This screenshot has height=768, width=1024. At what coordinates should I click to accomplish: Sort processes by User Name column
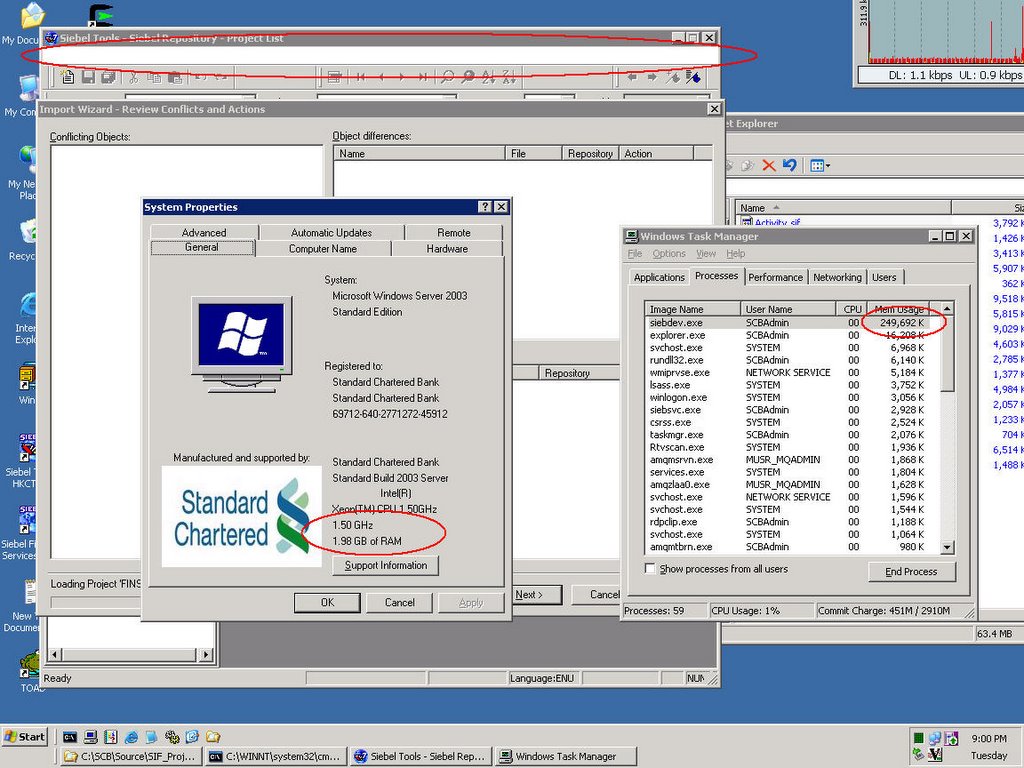(x=788, y=309)
